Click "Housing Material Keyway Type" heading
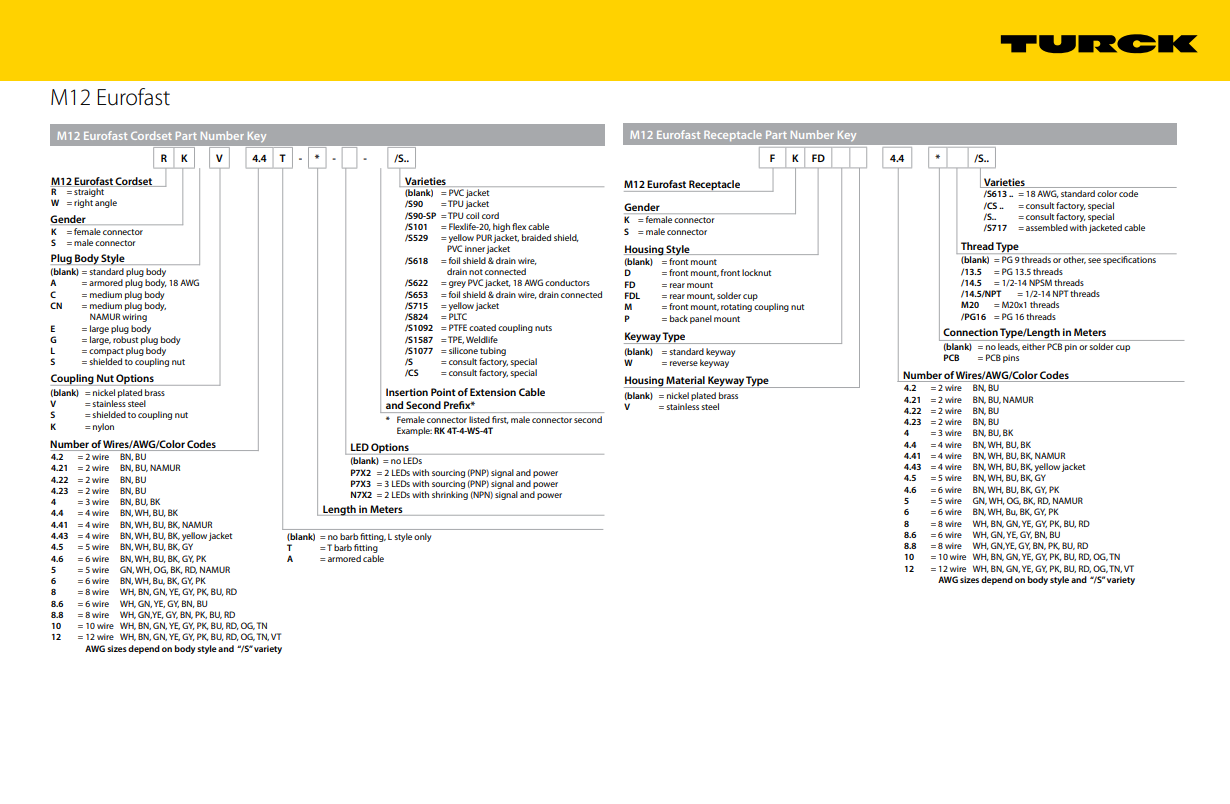Screen dimensions: 1230x804 tap(696, 380)
